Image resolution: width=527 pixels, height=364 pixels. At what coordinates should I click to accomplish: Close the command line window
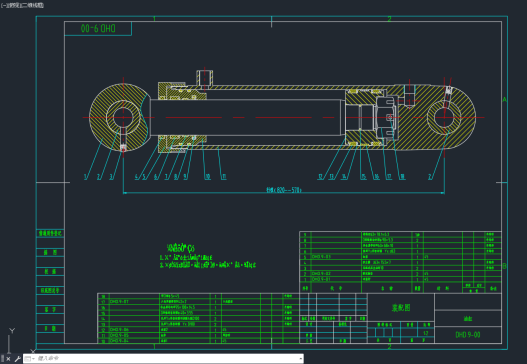[8, 359]
